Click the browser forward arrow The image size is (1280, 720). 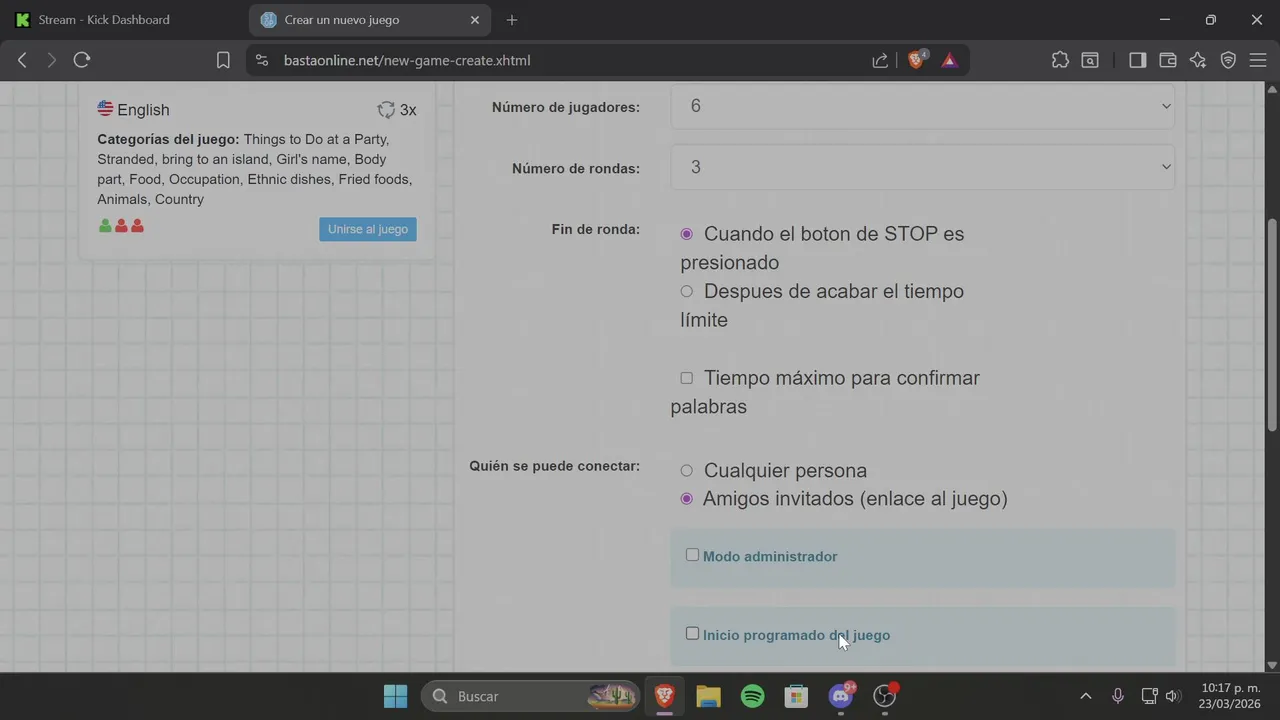coord(52,60)
